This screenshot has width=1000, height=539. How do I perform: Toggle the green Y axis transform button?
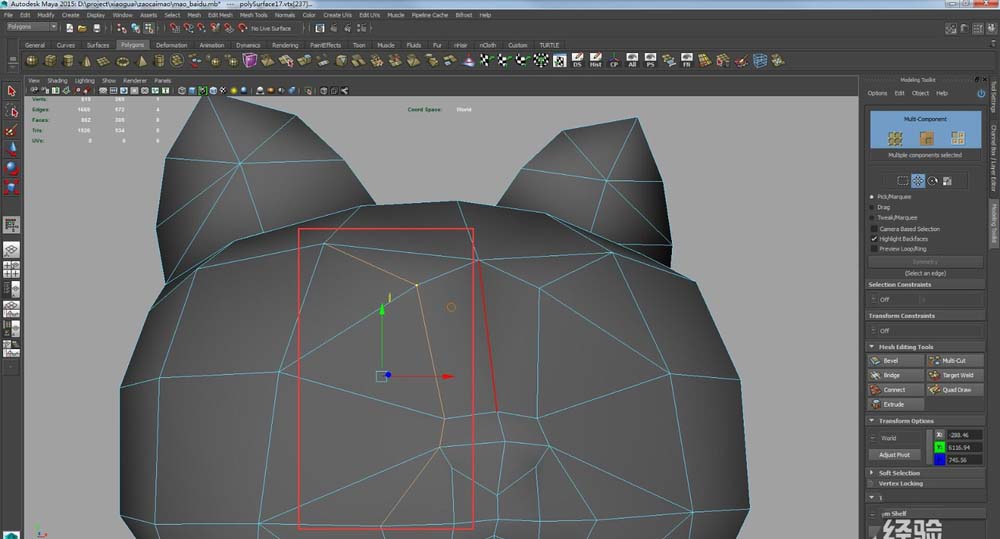(x=939, y=447)
